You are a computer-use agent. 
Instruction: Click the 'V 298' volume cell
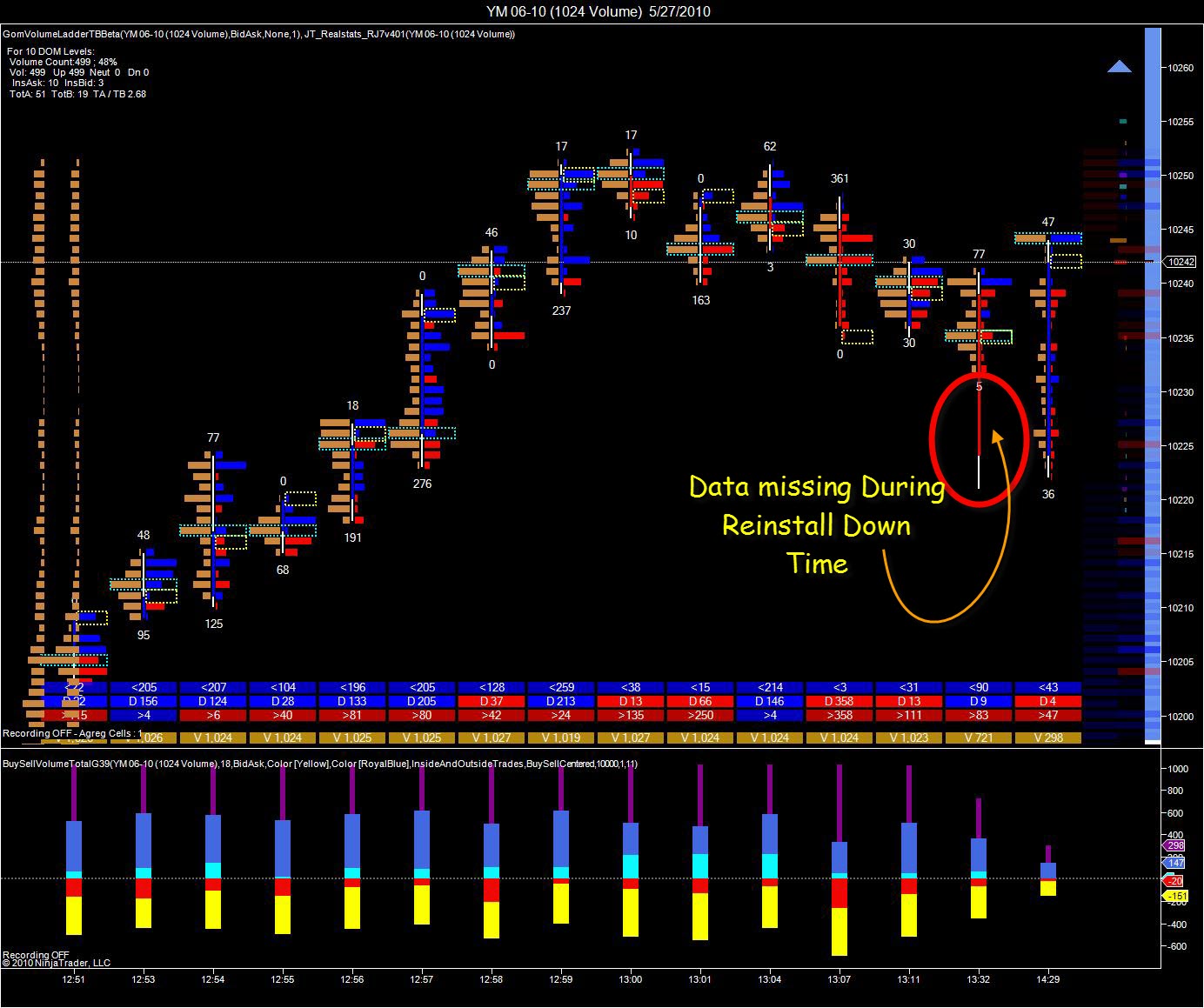pos(1048,738)
